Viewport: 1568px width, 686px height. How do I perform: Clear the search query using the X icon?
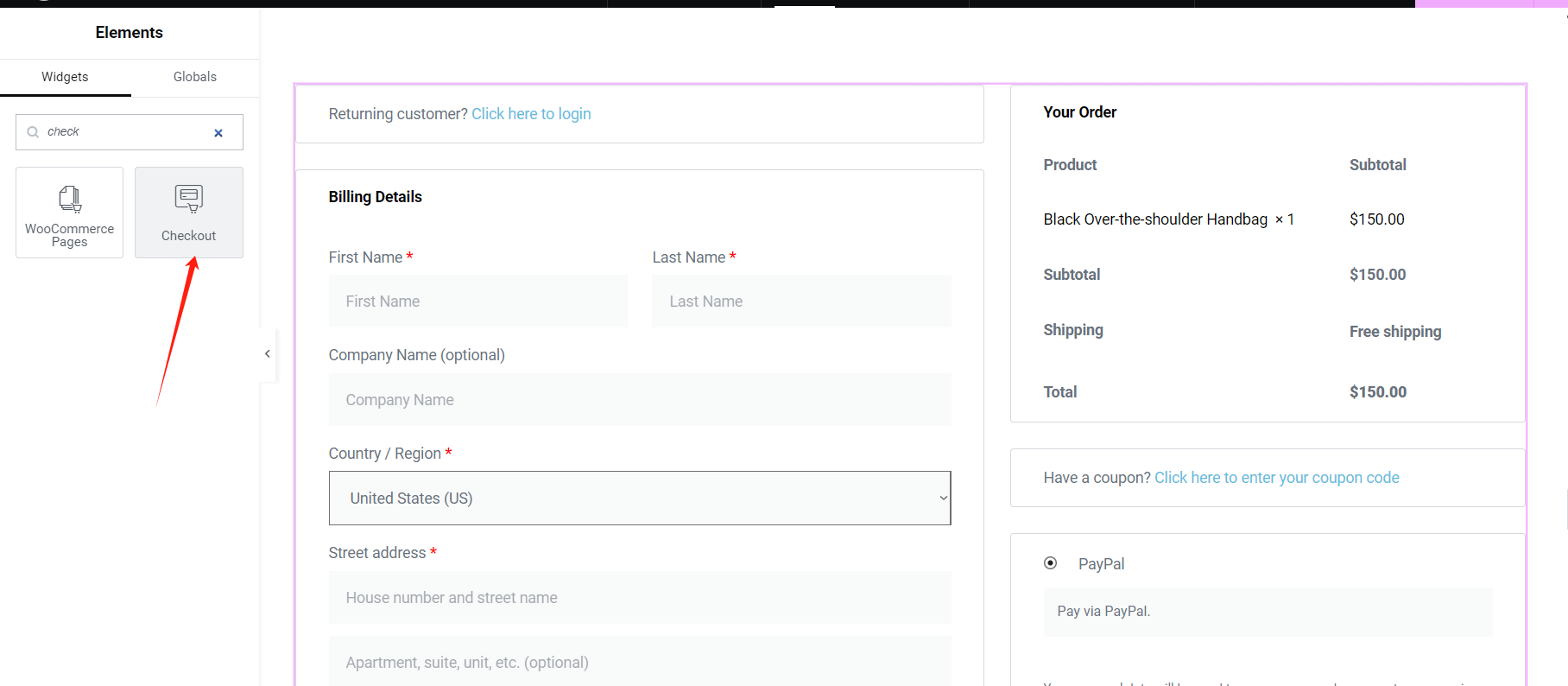pyautogui.click(x=218, y=132)
